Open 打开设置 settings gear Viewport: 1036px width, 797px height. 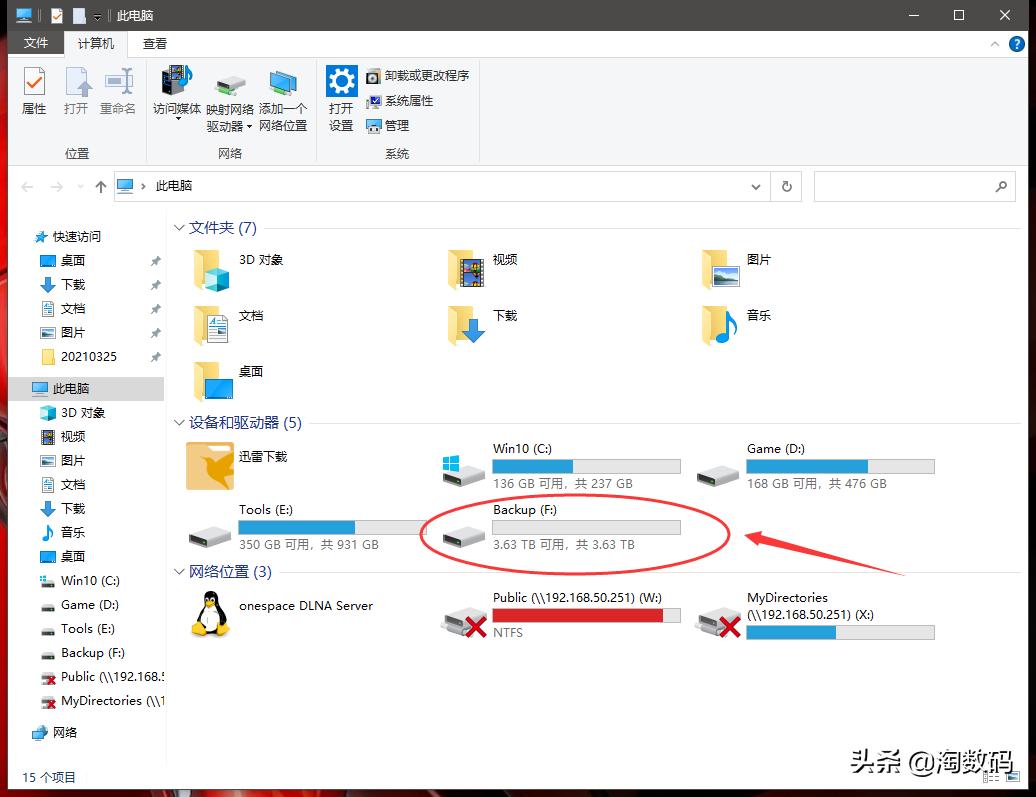(341, 98)
